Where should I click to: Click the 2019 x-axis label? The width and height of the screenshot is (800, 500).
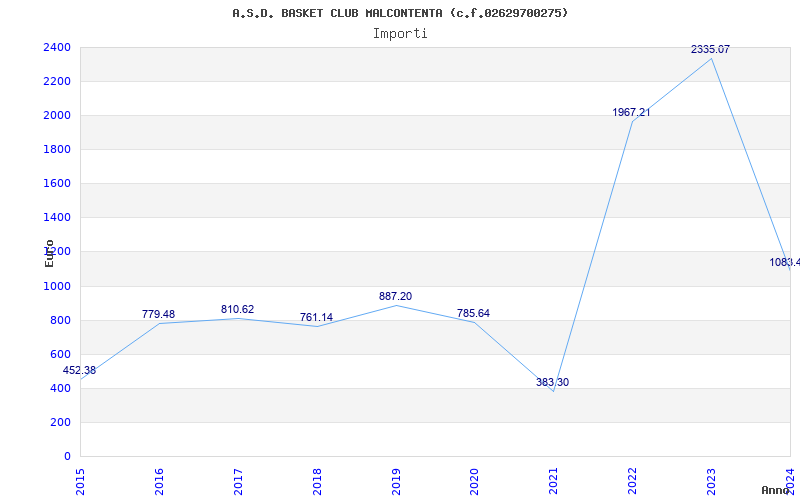click(x=396, y=481)
